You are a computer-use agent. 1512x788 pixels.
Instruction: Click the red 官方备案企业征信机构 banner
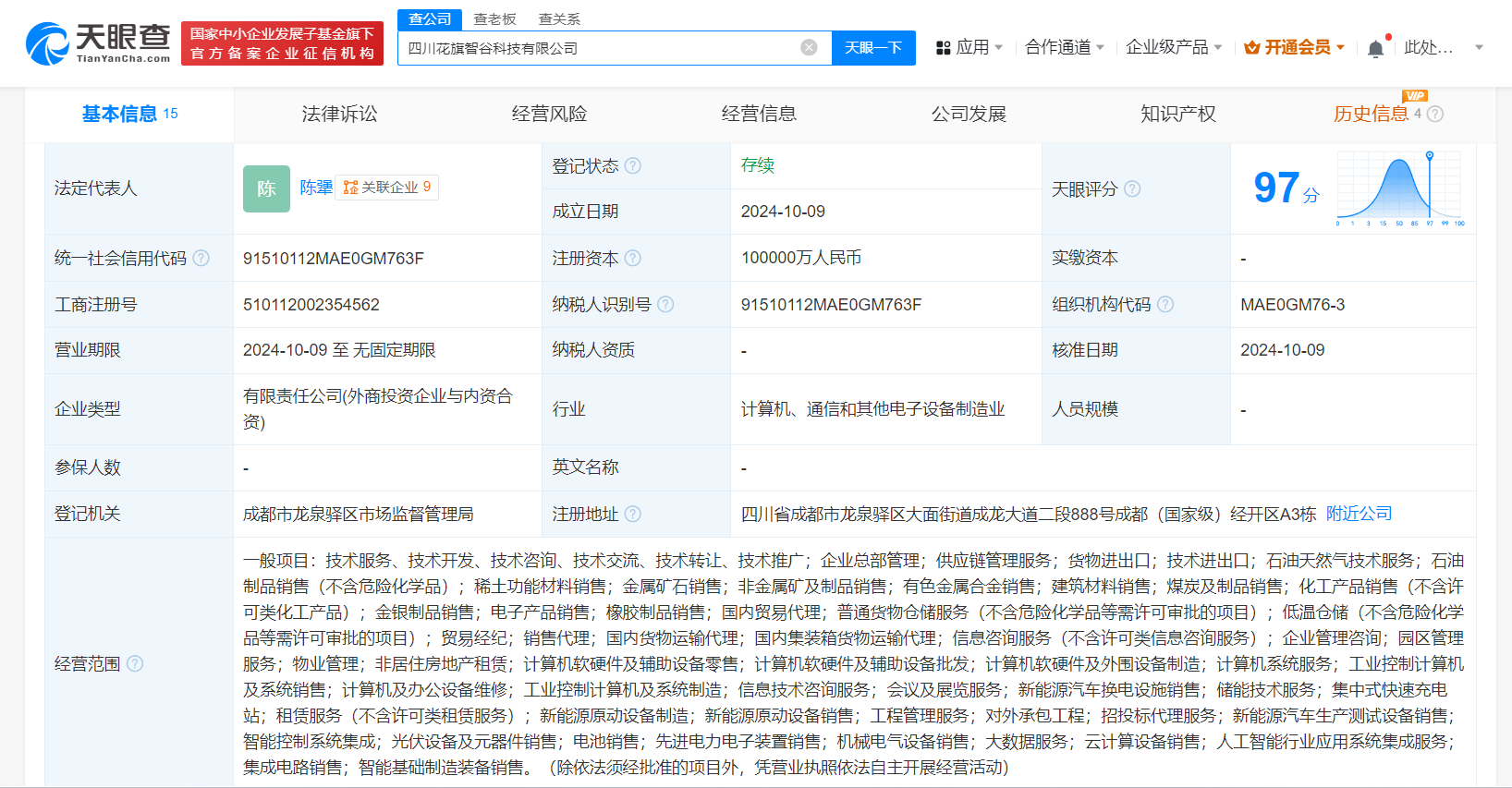pyautogui.click(x=282, y=43)
